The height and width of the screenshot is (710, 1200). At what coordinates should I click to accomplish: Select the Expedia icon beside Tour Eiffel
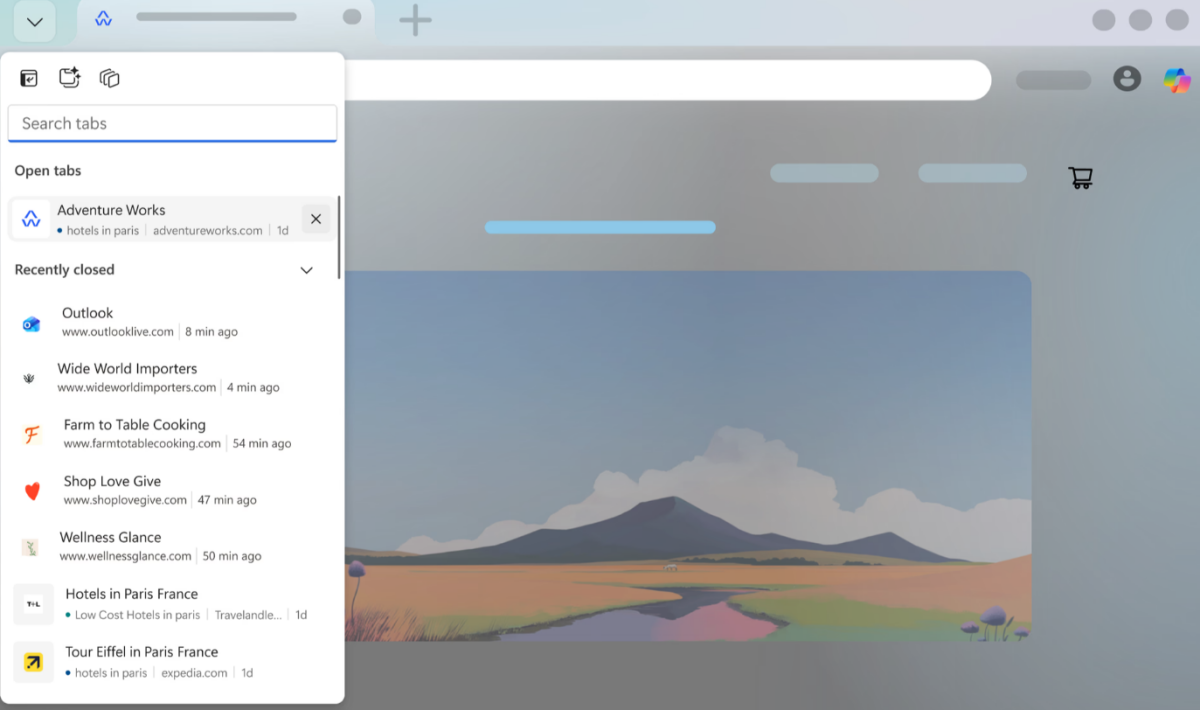point(33,662)
